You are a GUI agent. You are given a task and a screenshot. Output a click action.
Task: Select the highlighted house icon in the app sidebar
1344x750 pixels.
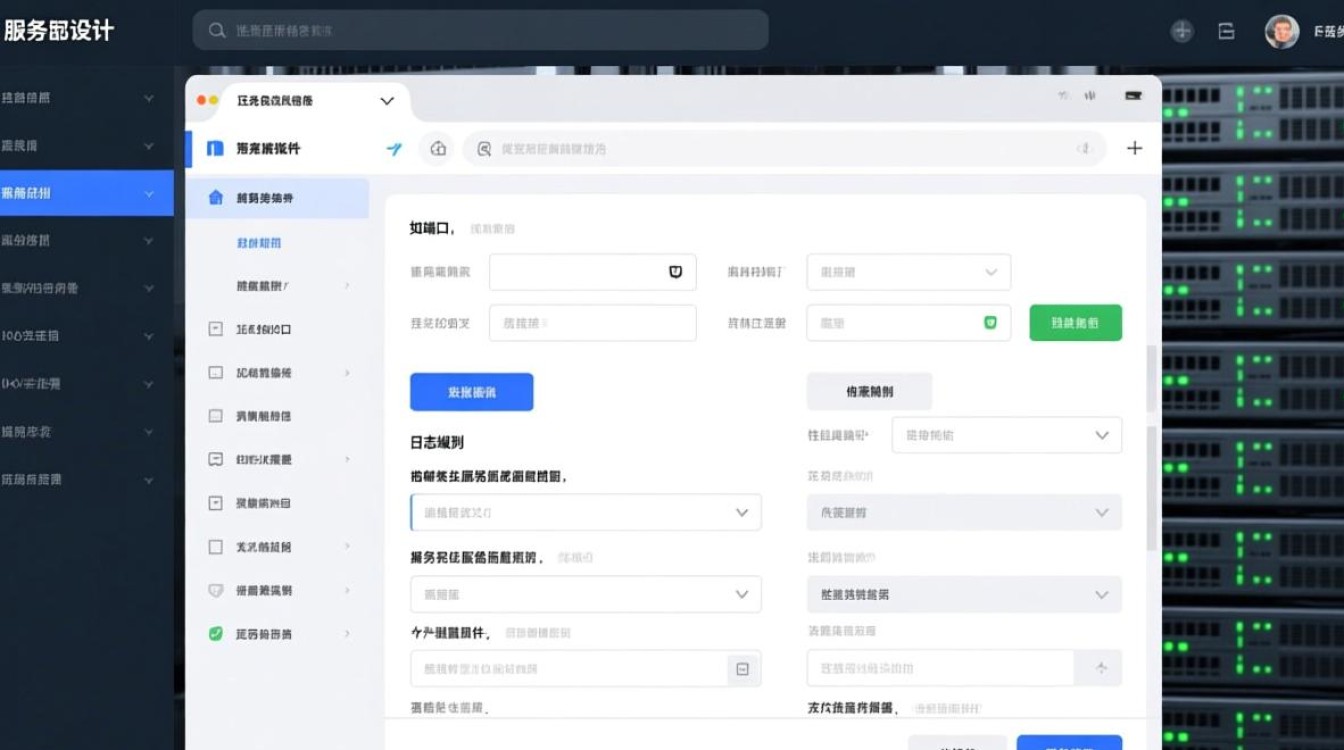[216, 199]
